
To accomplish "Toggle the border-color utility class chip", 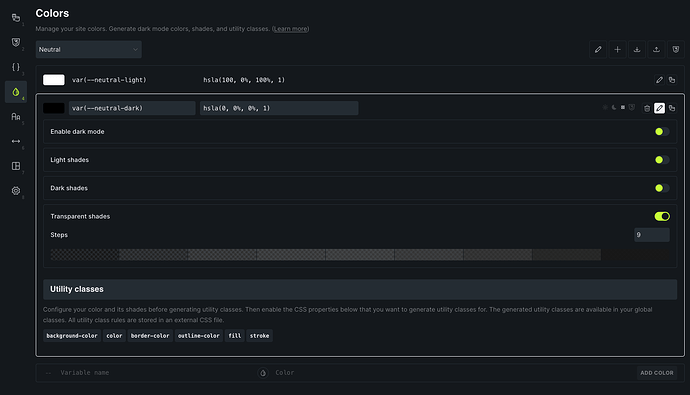I will pos(150,336).
